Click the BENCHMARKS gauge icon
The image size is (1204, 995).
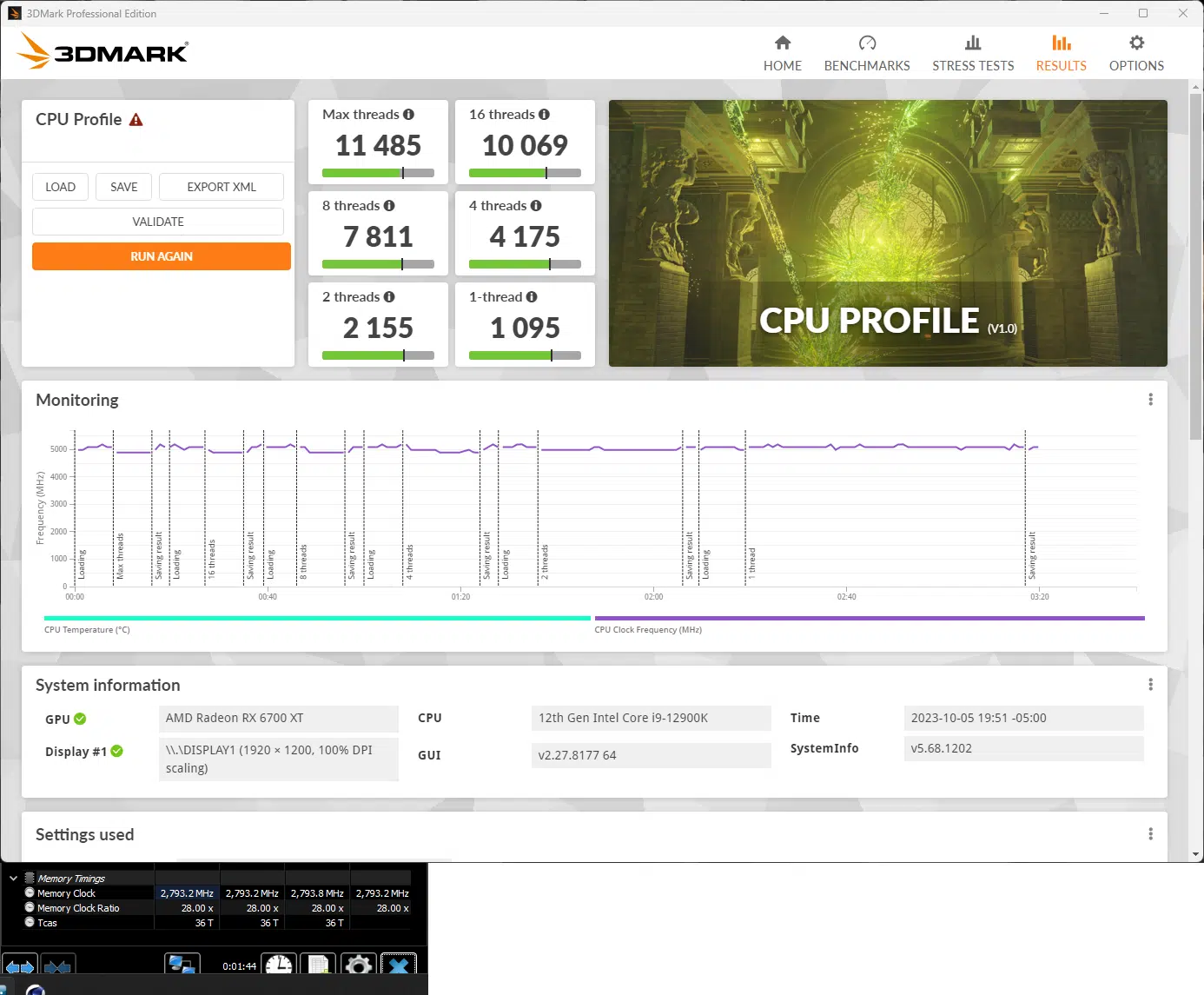(x=867, y=43)
